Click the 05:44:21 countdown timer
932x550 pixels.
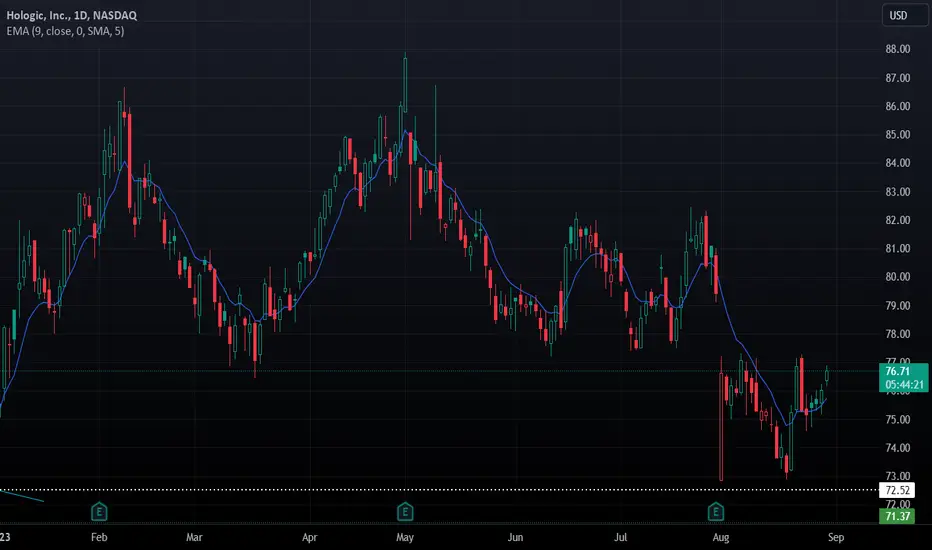(903, 385)
